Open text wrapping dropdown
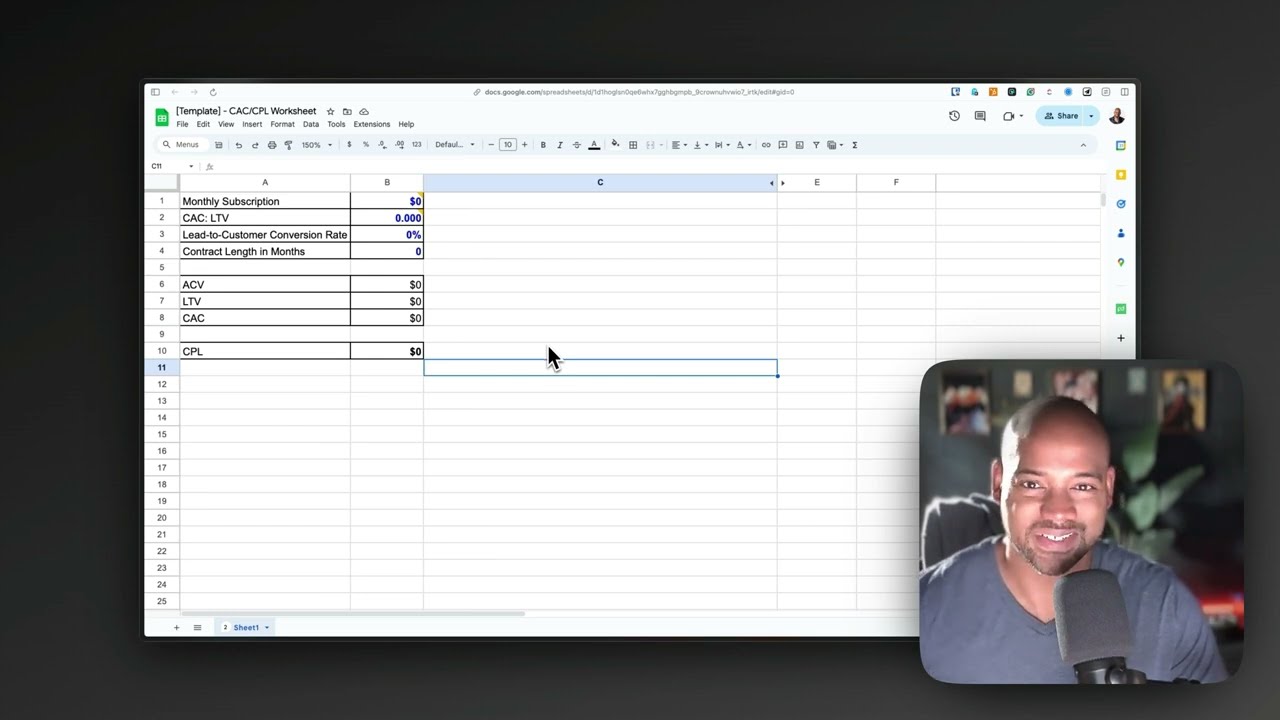Viewport: 1280px width, 720px height. pyautogui.click(x=722, y=145)
